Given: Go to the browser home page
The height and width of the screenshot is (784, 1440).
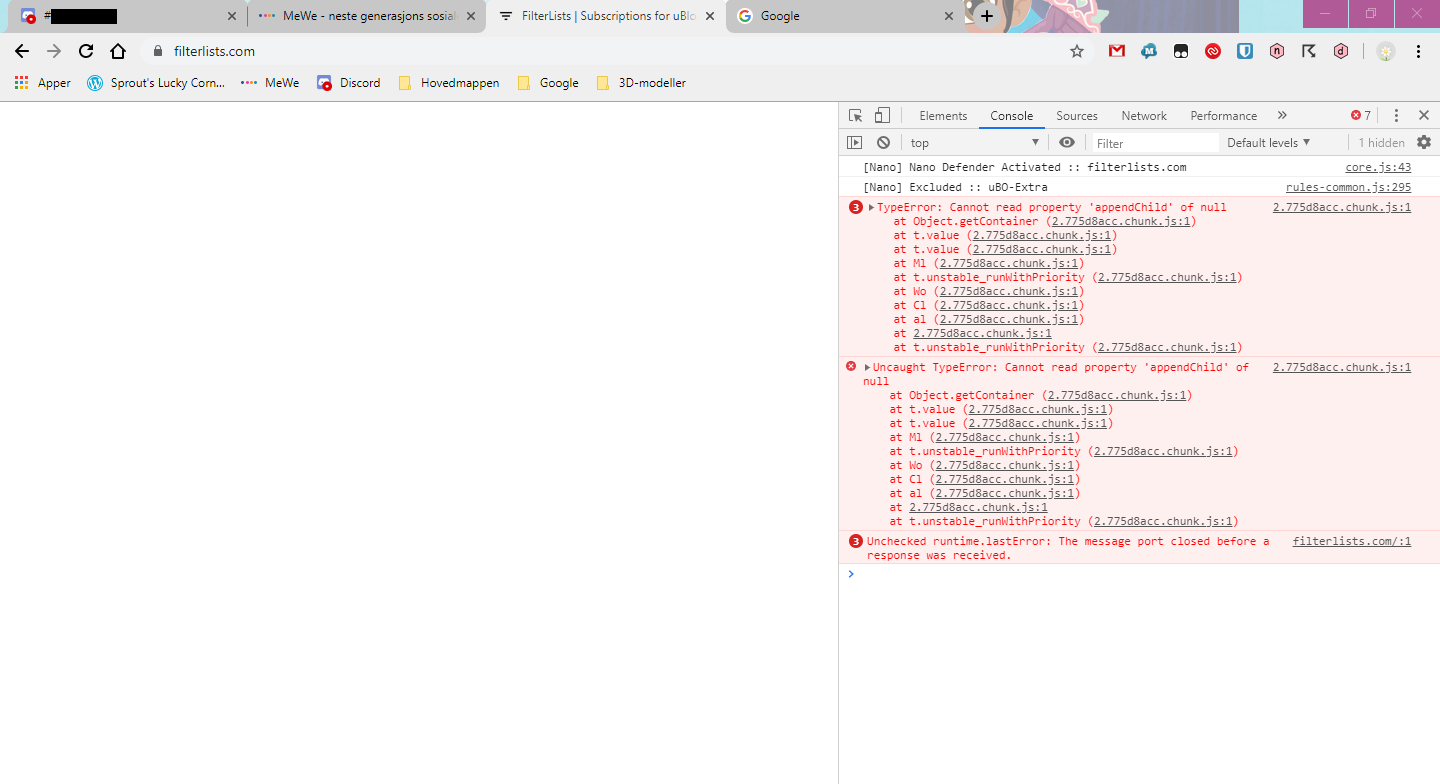Looking at the screenshot, I should [118, 51].
